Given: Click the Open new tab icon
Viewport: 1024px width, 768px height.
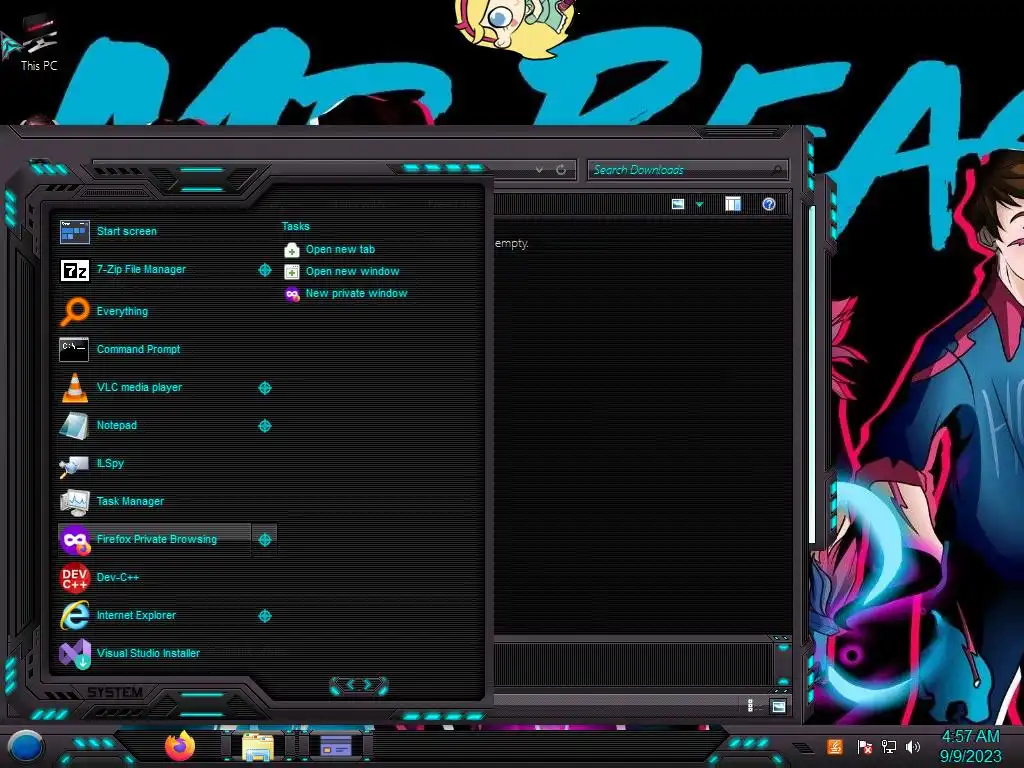Looking at the screenshot, I should pos(292,250).
